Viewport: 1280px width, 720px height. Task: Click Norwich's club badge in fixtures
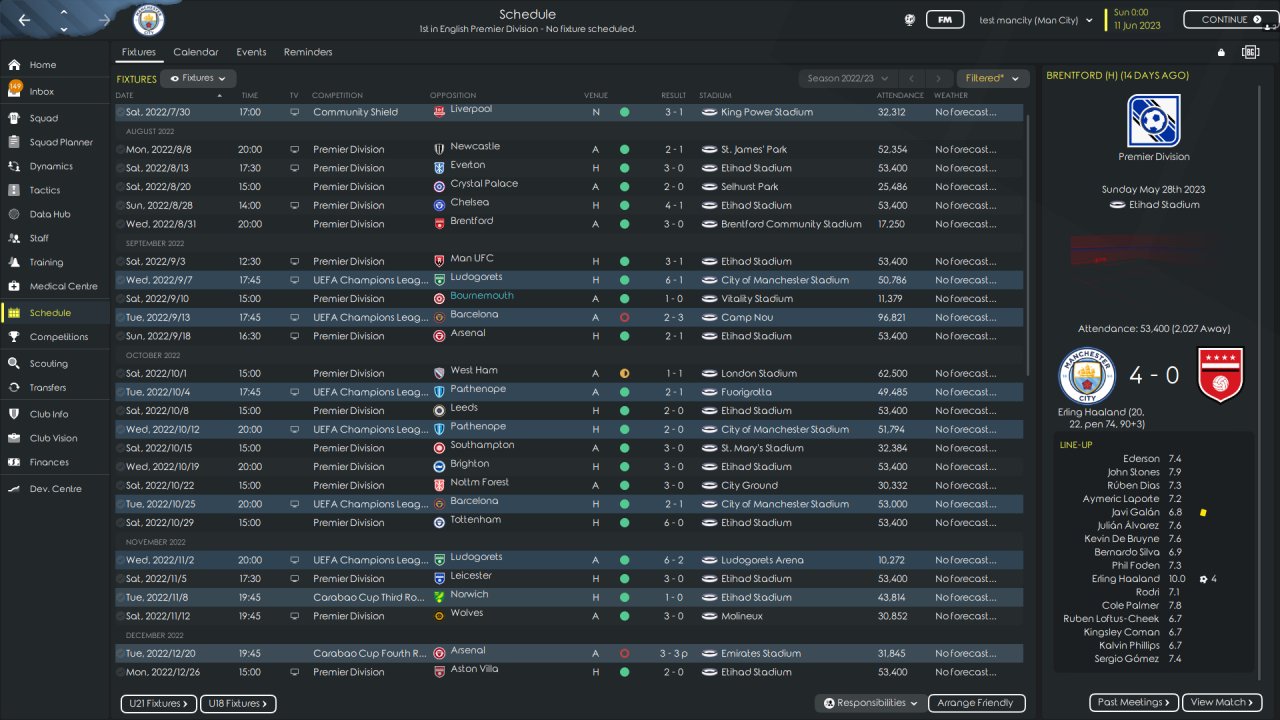[439, 597]
